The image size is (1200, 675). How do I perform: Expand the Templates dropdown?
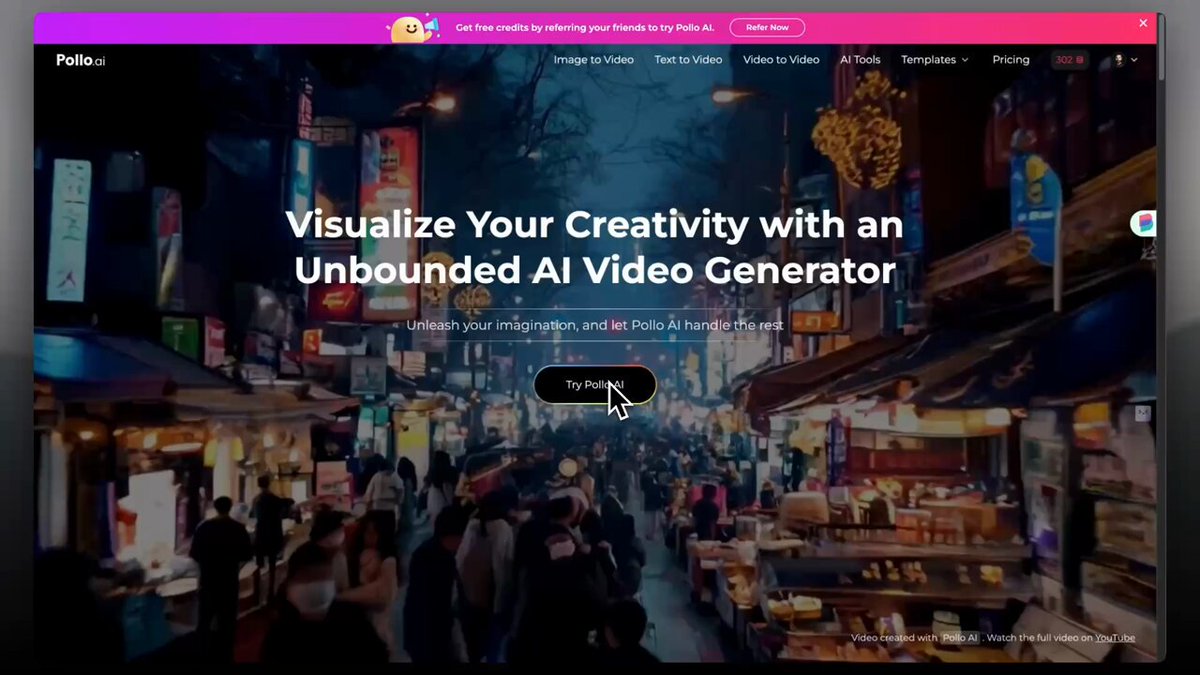(x=935, y=60)
